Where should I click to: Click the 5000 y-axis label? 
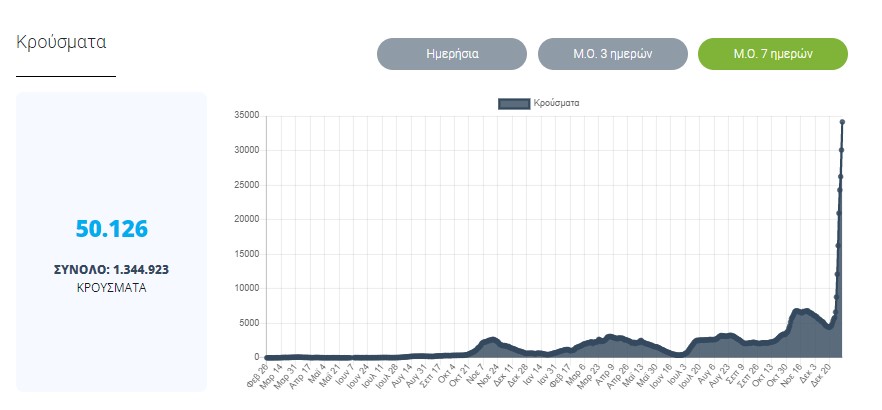pos(249,323)
